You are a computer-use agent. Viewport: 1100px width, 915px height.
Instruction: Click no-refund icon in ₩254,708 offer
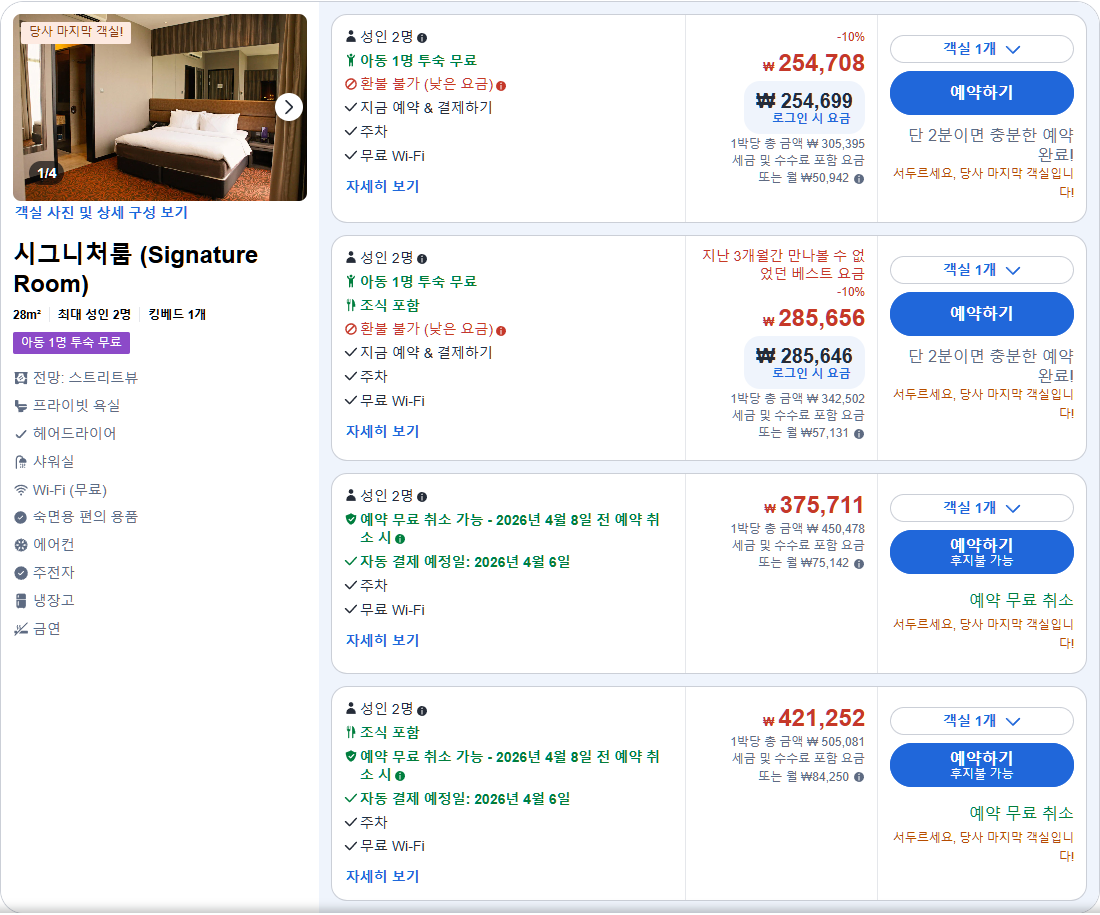tap(351, 85)
